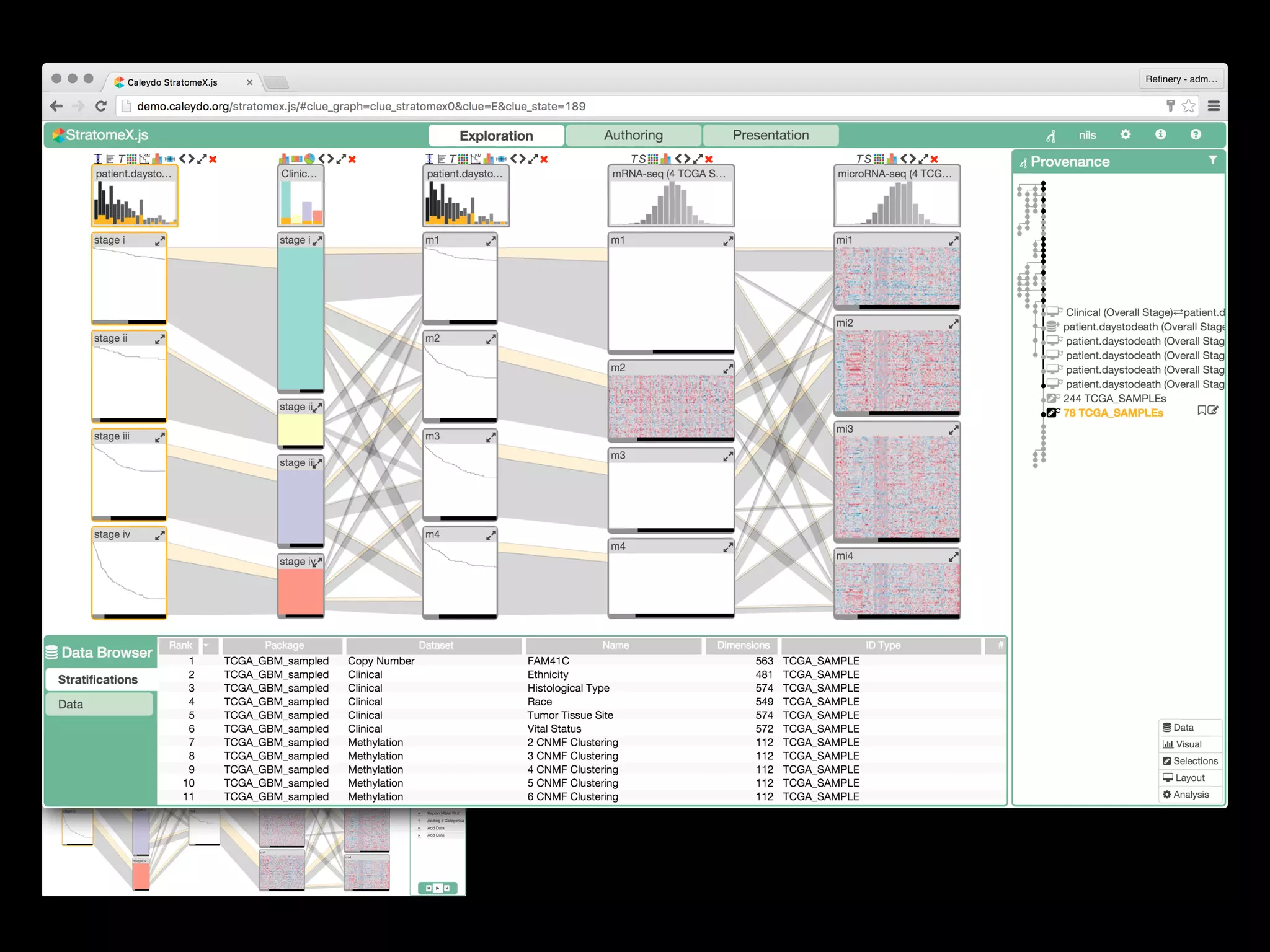The width and height of the screenshot is (1270, 952).
Task: Expand the mi1 microRNA heatmap group
Action: [954, 241]
